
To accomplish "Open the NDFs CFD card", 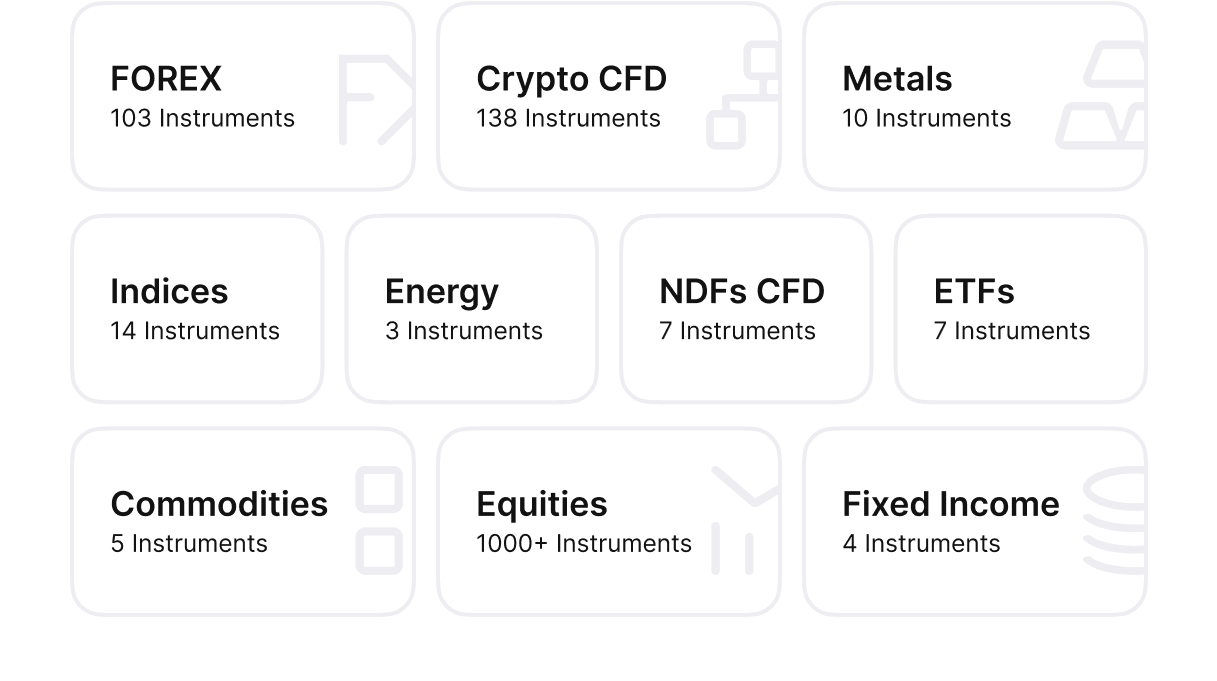I will coord(745,308).
